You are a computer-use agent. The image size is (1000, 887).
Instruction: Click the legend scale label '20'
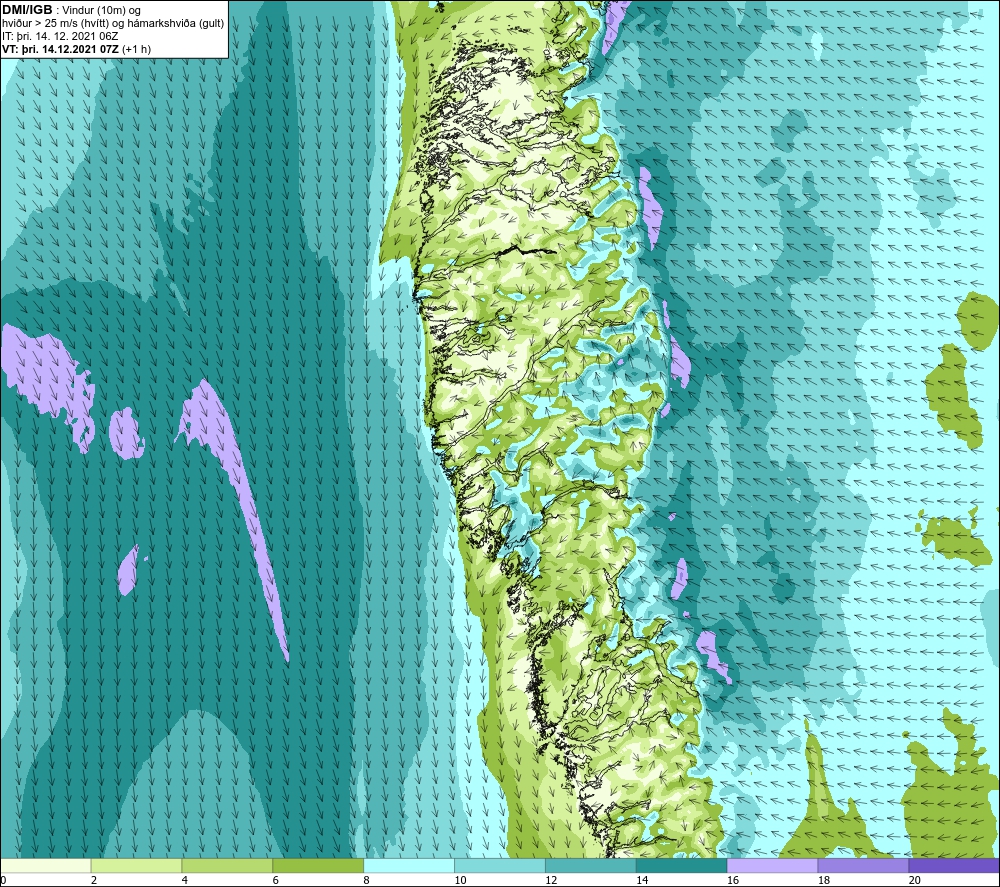point(915,880)
